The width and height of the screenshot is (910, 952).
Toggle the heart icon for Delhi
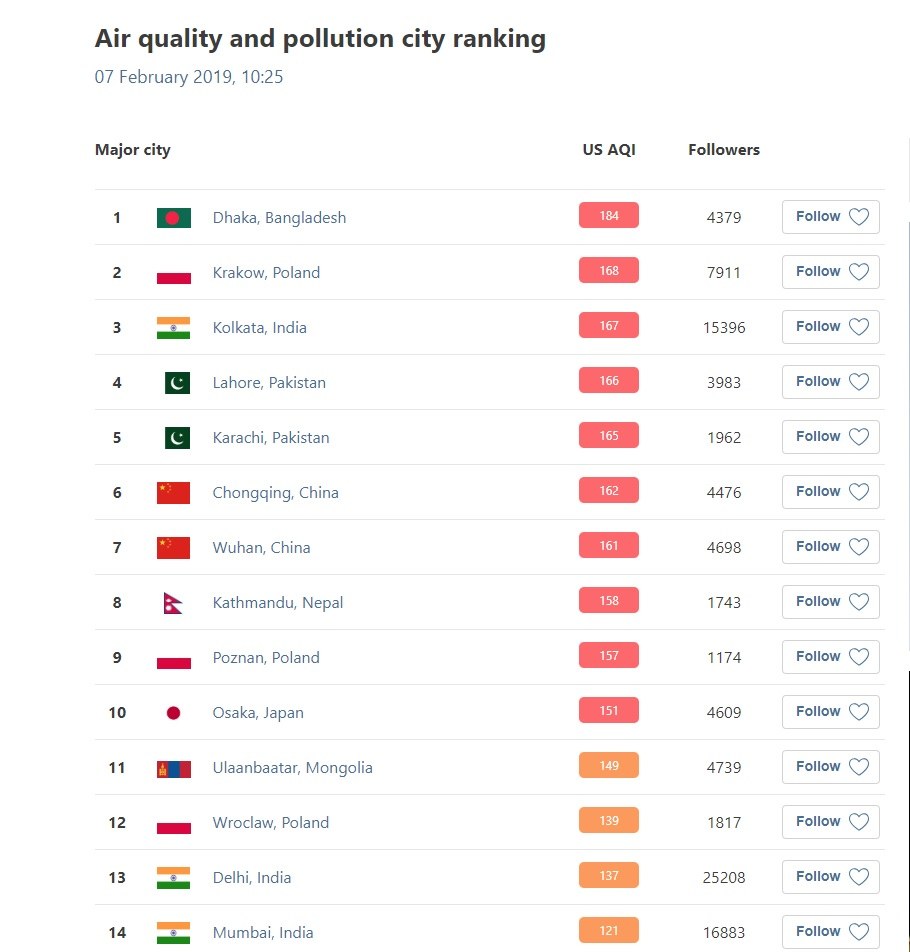click(x=859, y=877)
